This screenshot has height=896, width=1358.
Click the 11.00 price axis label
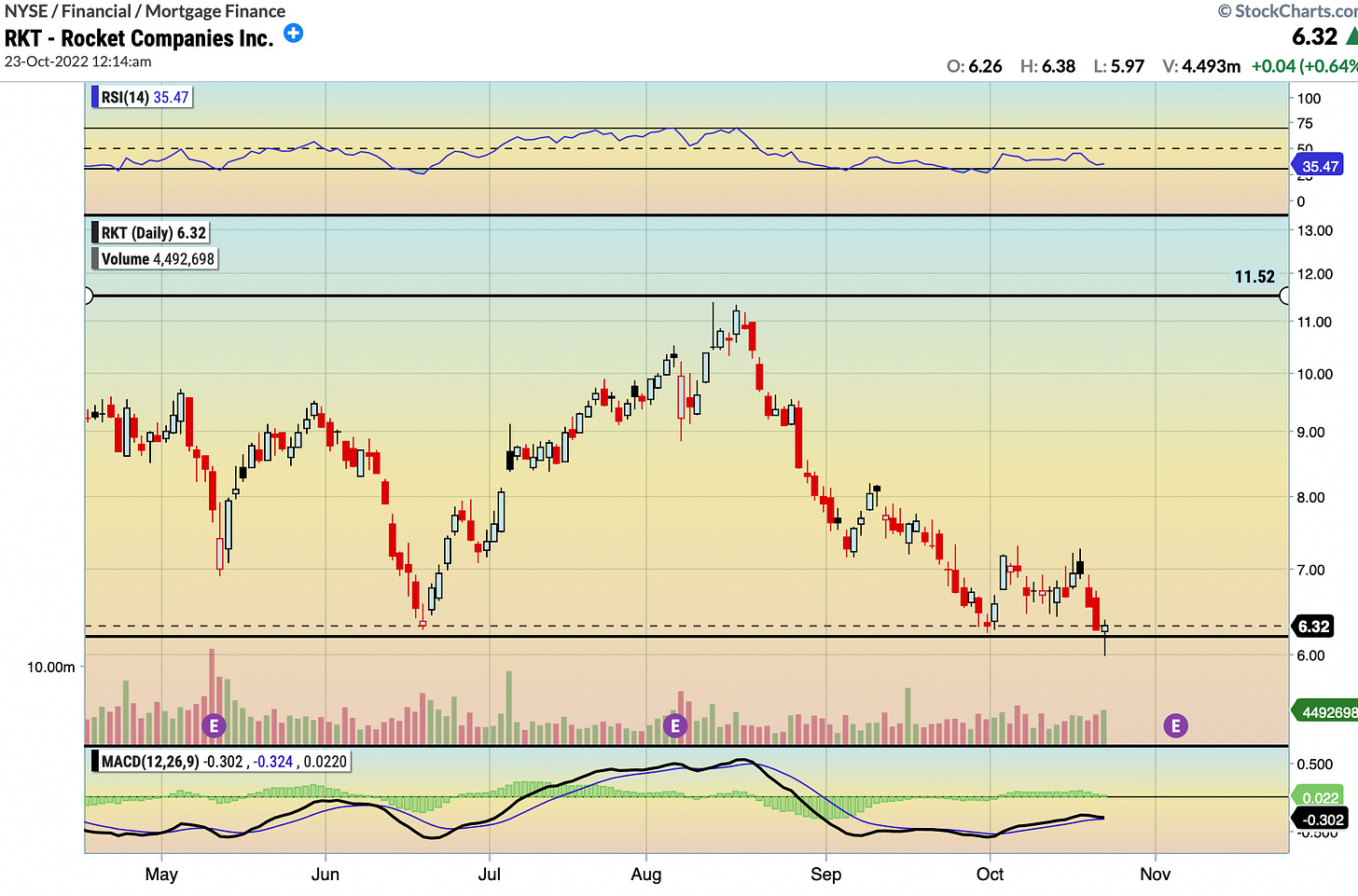[x=1314, y=322]
